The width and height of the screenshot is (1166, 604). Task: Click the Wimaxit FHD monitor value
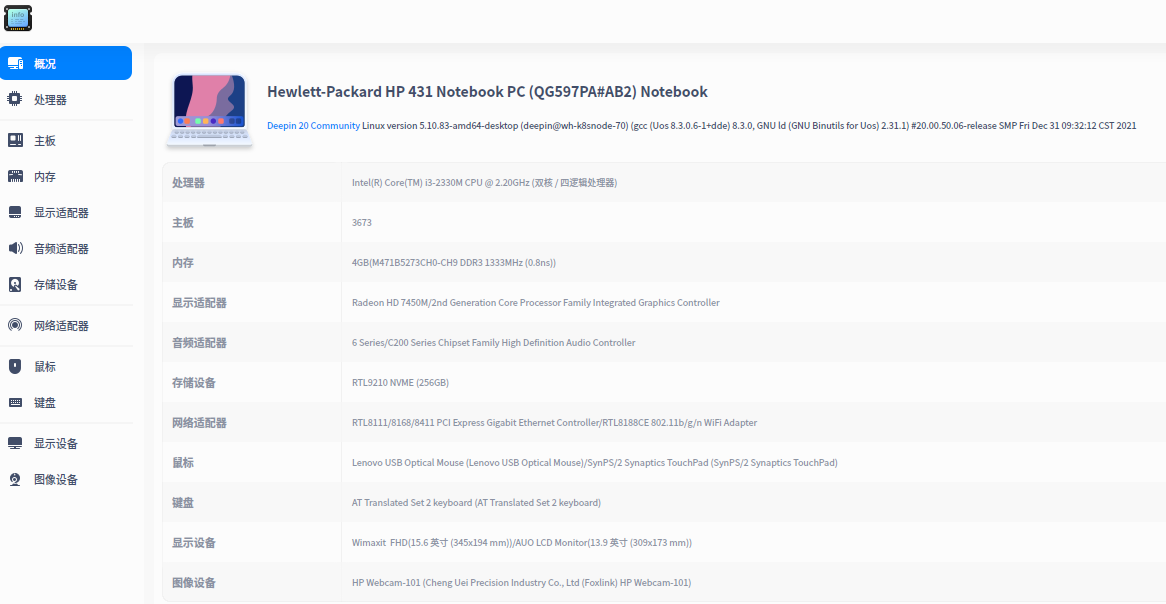coord(521,543)
